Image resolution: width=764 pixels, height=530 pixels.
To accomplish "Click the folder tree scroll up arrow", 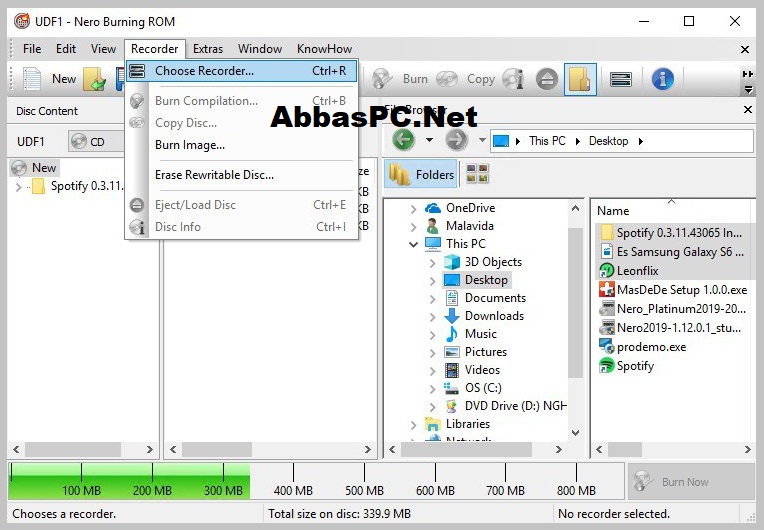I will (575, 208).
